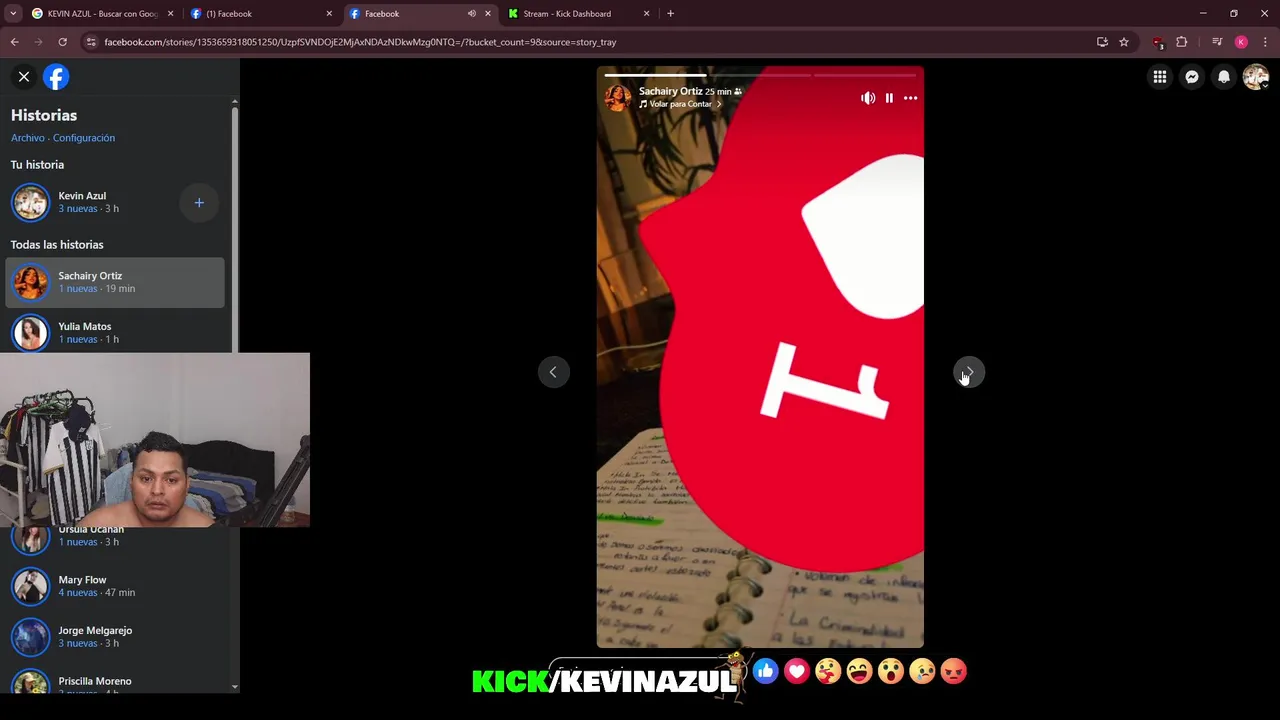The image size is (1280, 720).
Task: Open the Facebook logo home link
Action: [56, 77]
